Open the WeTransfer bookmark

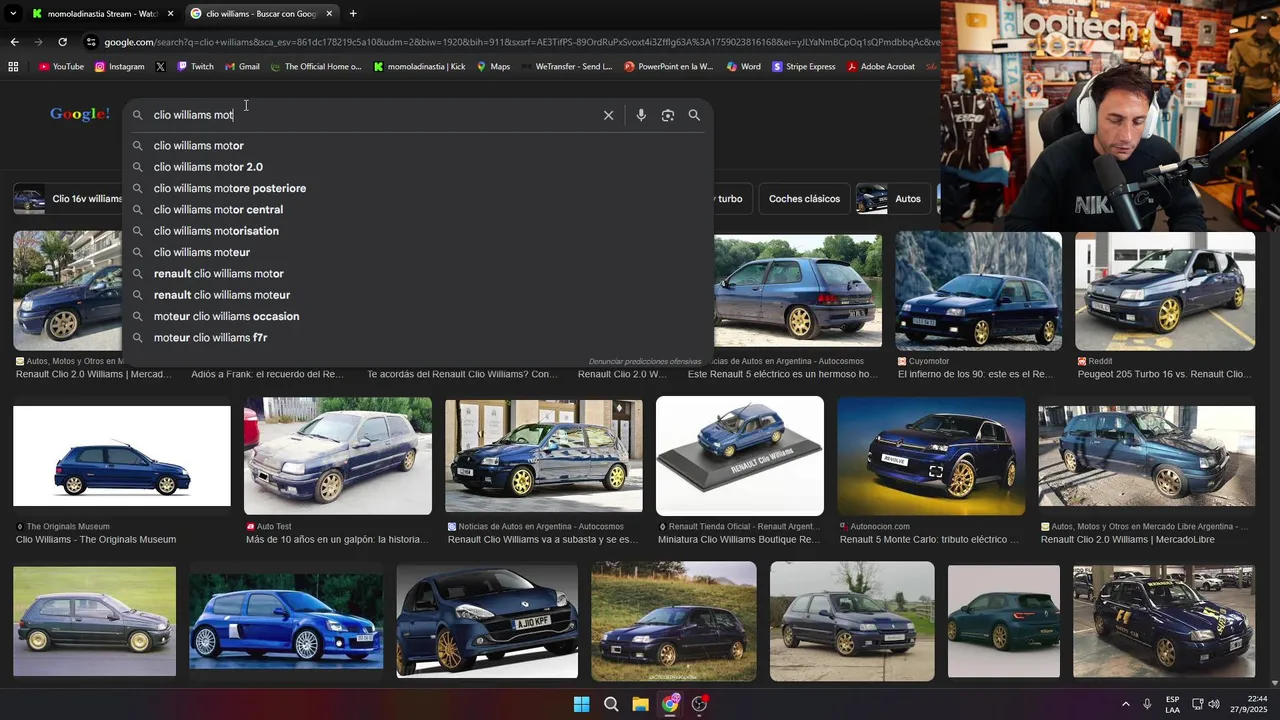click(x=567, y=67)
